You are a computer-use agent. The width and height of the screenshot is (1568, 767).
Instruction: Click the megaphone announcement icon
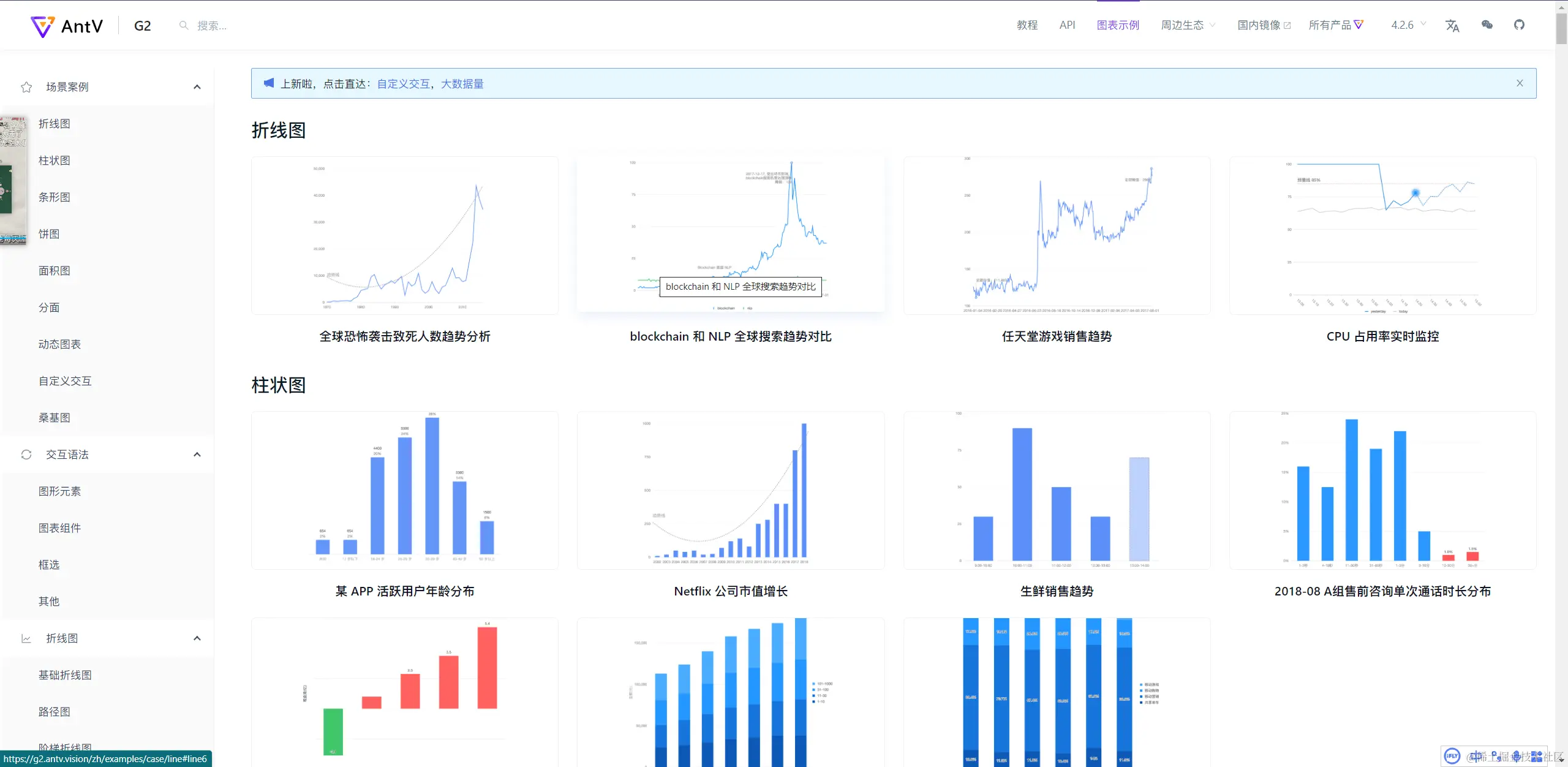click(x=269, y=83)
